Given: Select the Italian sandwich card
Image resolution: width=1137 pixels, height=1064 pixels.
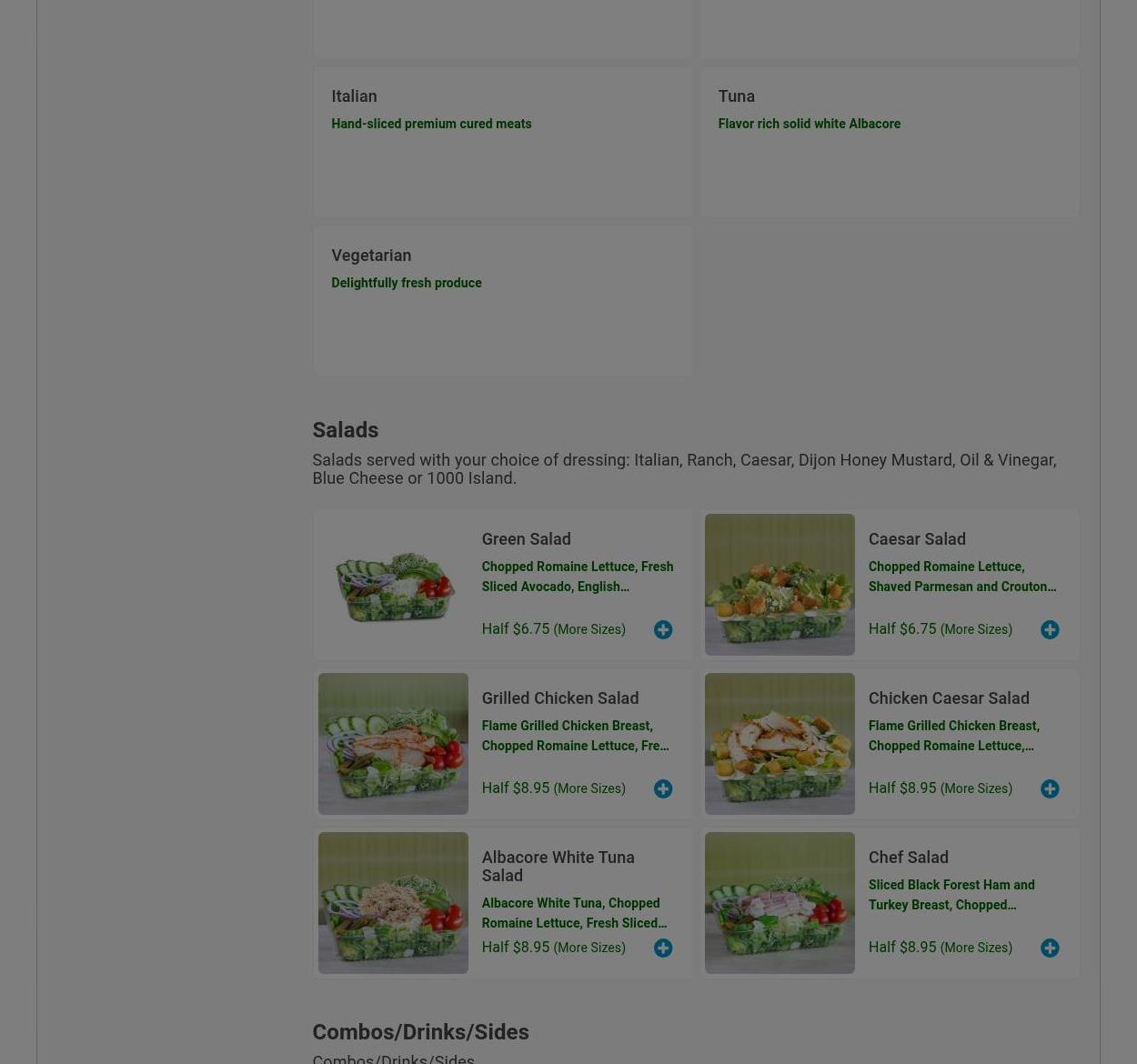Looking at the screenshot, I should click(x=502, y=142).
